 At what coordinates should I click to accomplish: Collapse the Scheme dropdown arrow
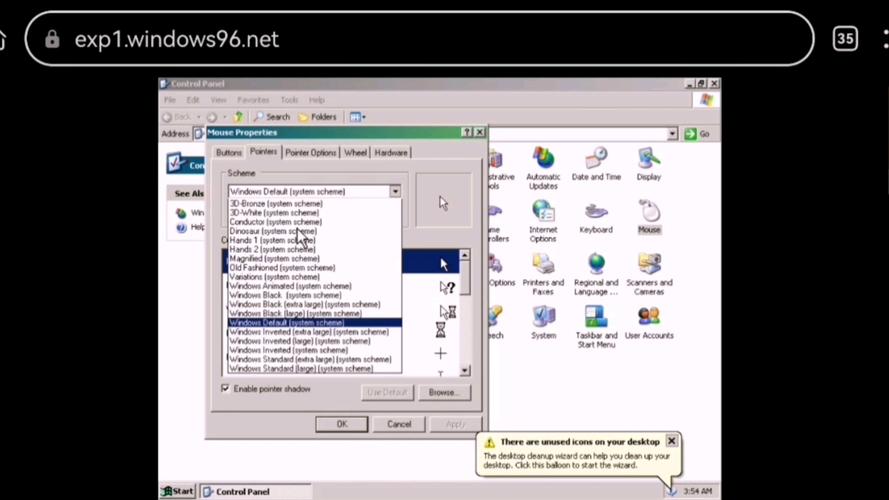395,192
